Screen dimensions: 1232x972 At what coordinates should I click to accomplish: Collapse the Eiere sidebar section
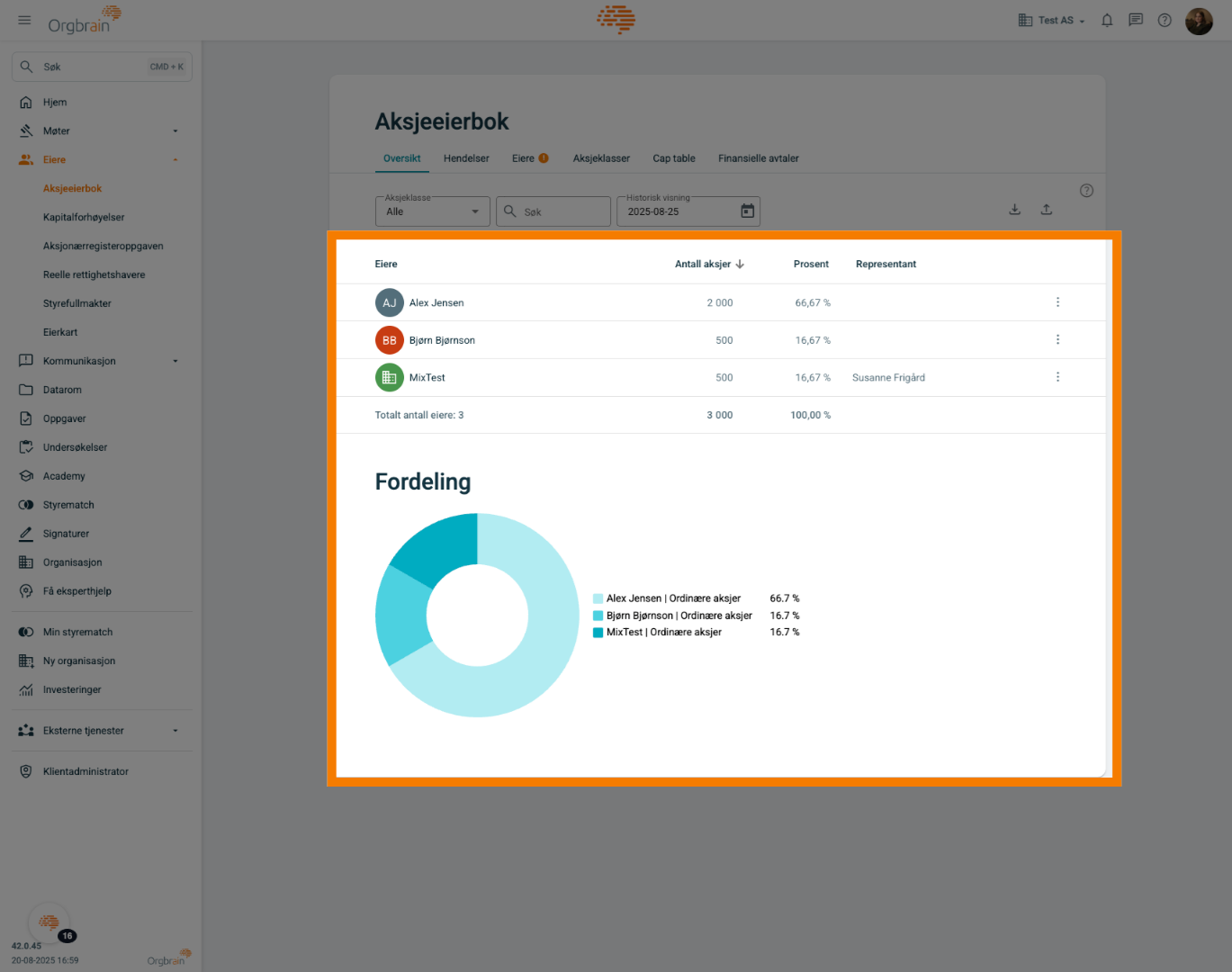click(175, 160)
